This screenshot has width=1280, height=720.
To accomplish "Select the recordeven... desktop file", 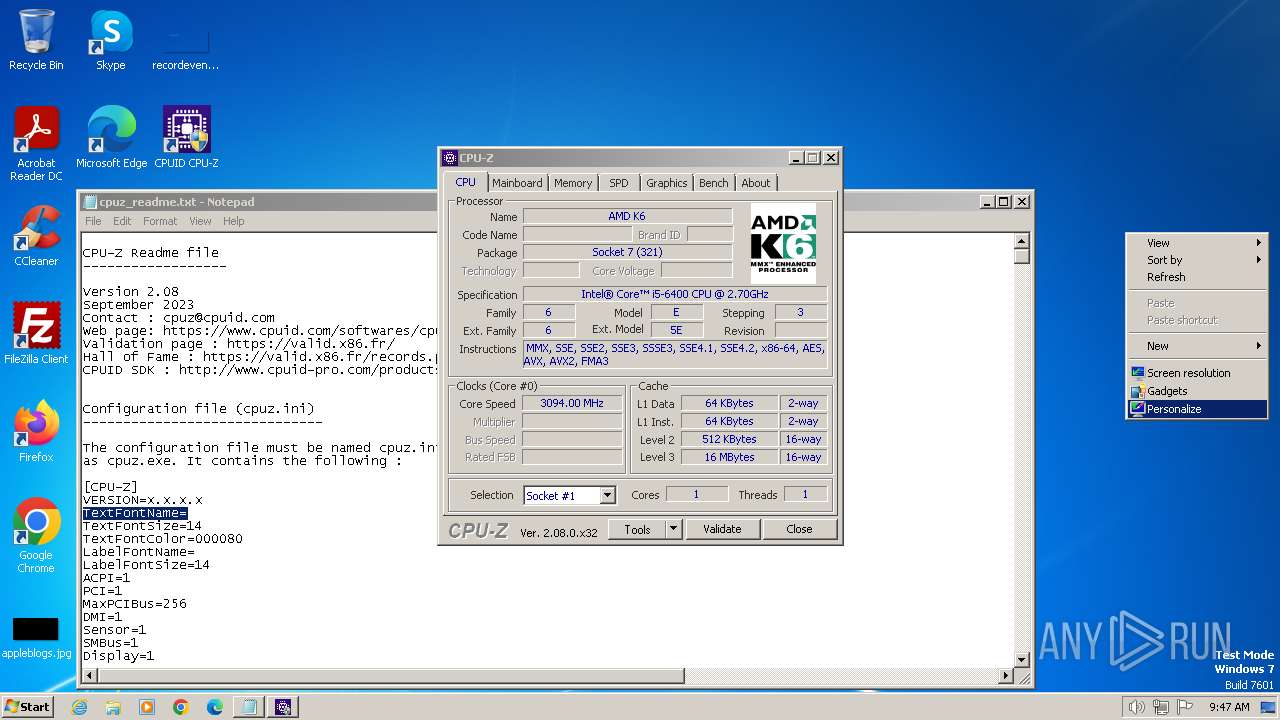I will click(x=186, y=47).
